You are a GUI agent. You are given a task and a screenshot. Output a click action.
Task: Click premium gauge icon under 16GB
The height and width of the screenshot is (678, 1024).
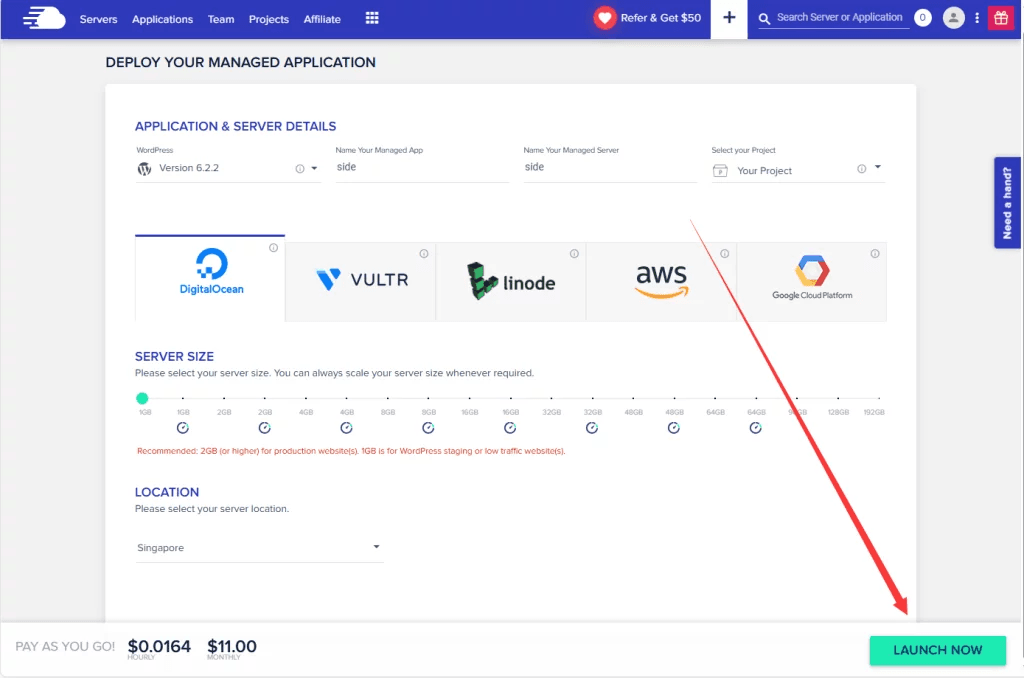click(510, 428)
